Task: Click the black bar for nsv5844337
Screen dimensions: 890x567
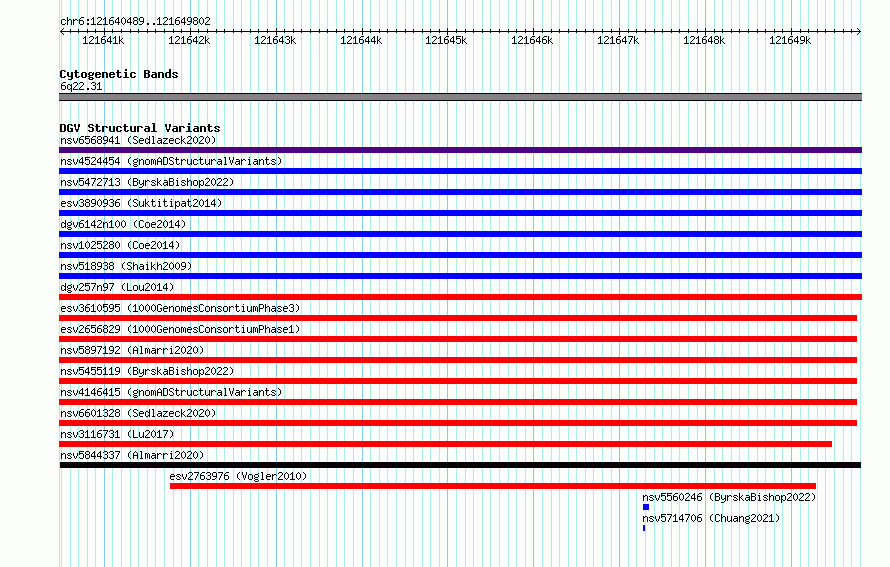Action: [x=460, y=465]
